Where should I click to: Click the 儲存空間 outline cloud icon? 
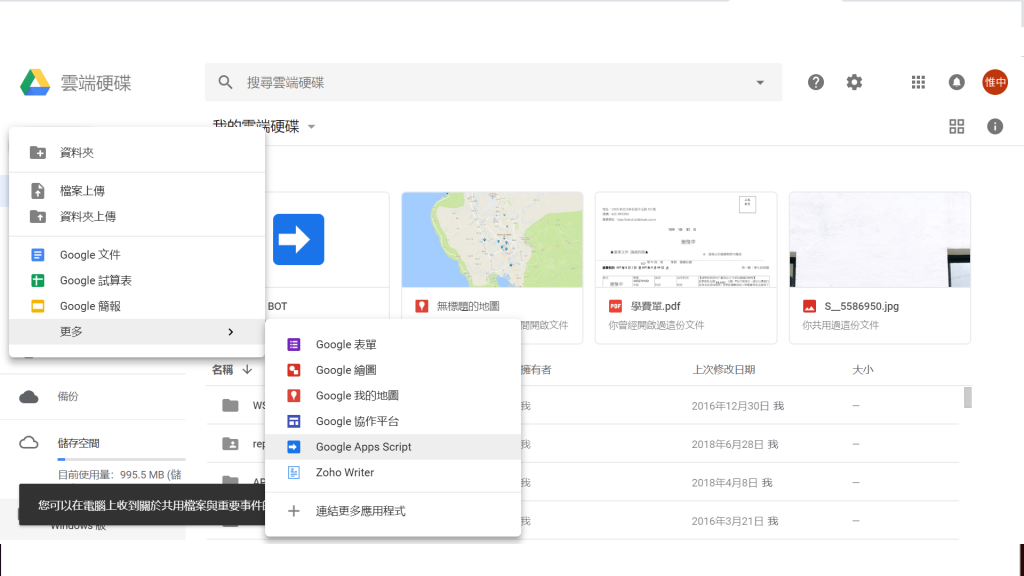29,443
